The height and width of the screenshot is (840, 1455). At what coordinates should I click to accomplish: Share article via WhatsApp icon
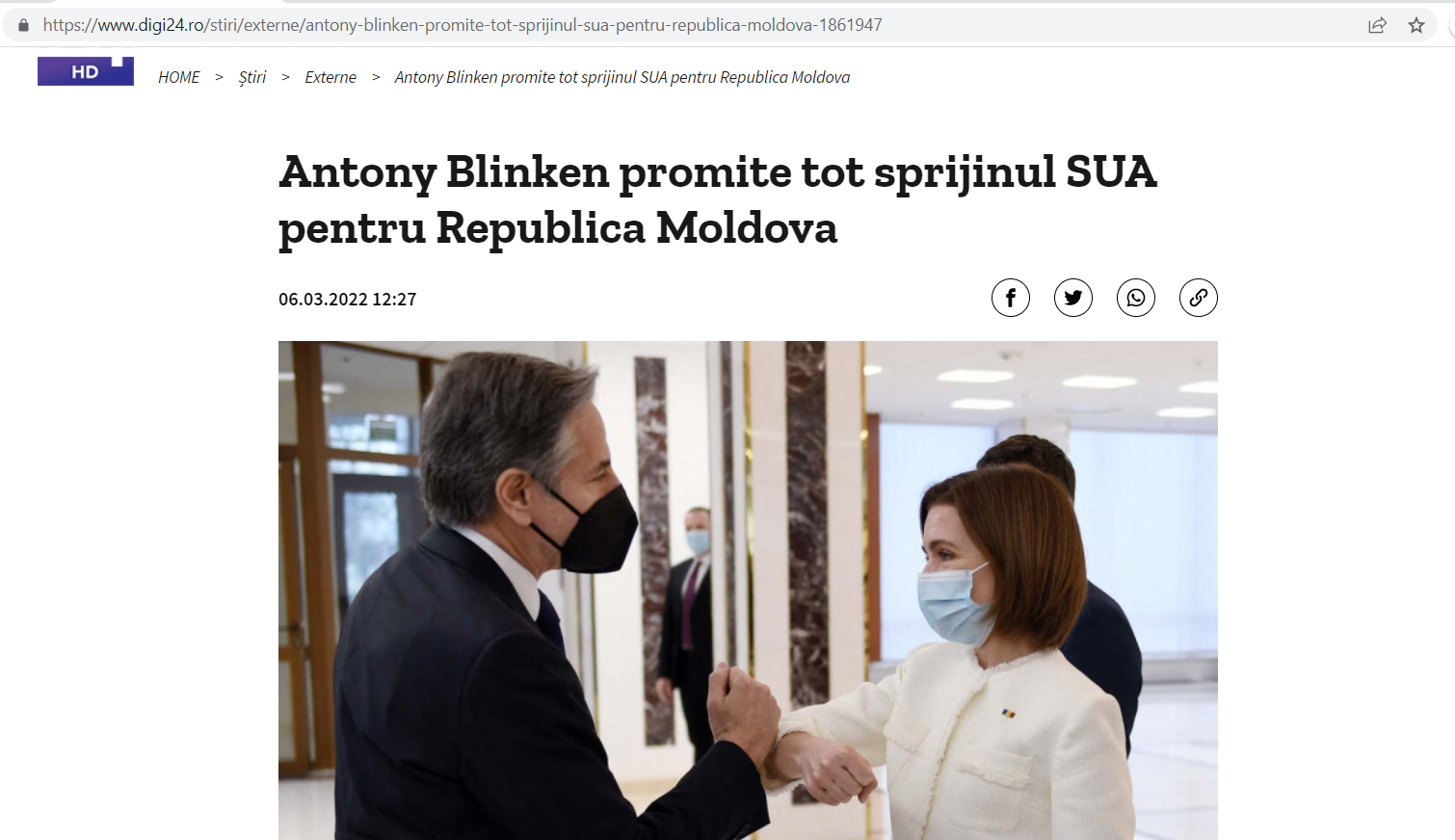point(1136,298)
